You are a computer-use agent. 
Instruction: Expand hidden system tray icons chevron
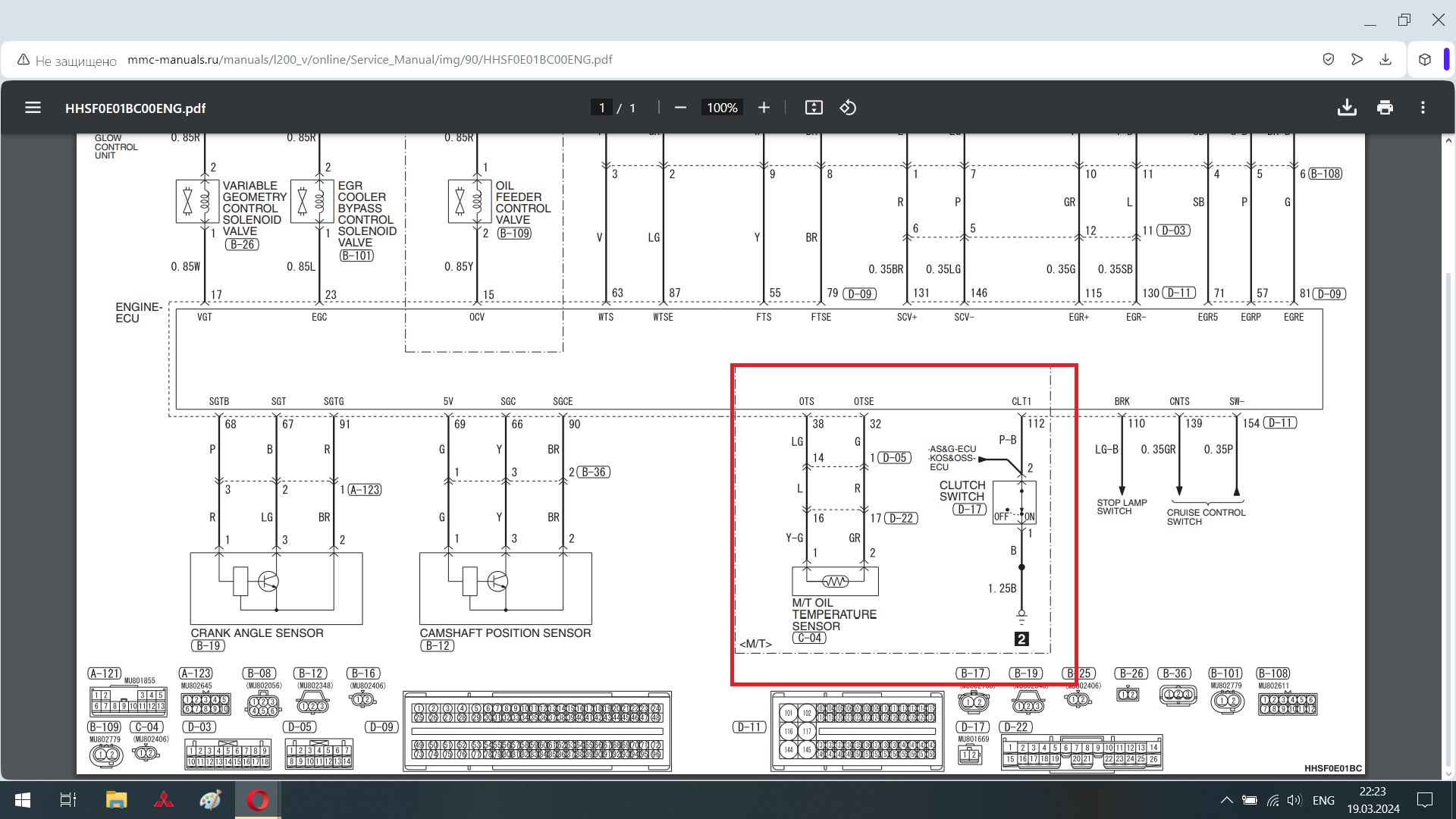click(x=1226, y=800)
